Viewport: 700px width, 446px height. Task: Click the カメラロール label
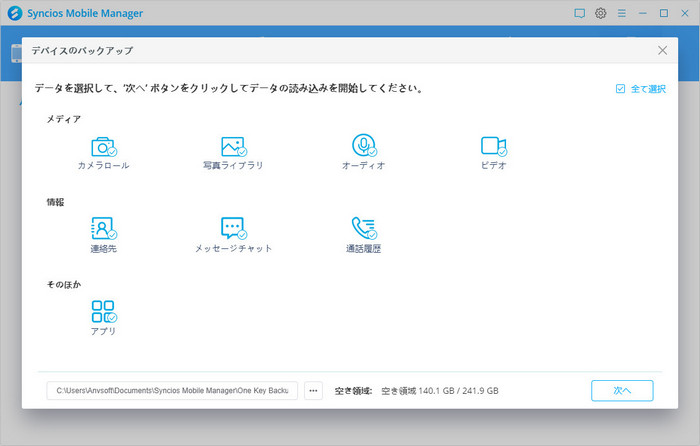(104, 166)
